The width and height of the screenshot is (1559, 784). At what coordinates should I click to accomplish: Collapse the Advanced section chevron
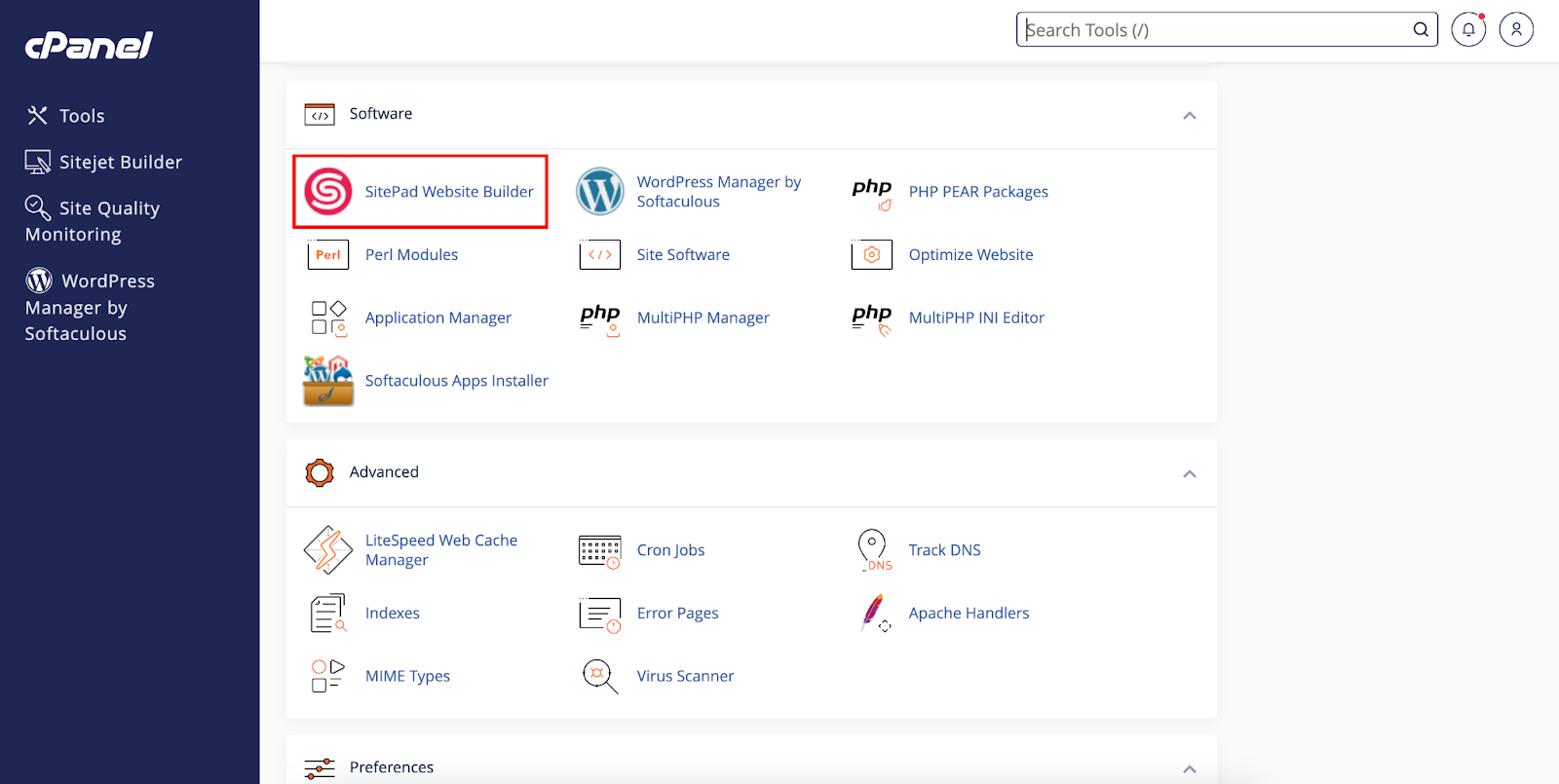tap(1189, 473)
